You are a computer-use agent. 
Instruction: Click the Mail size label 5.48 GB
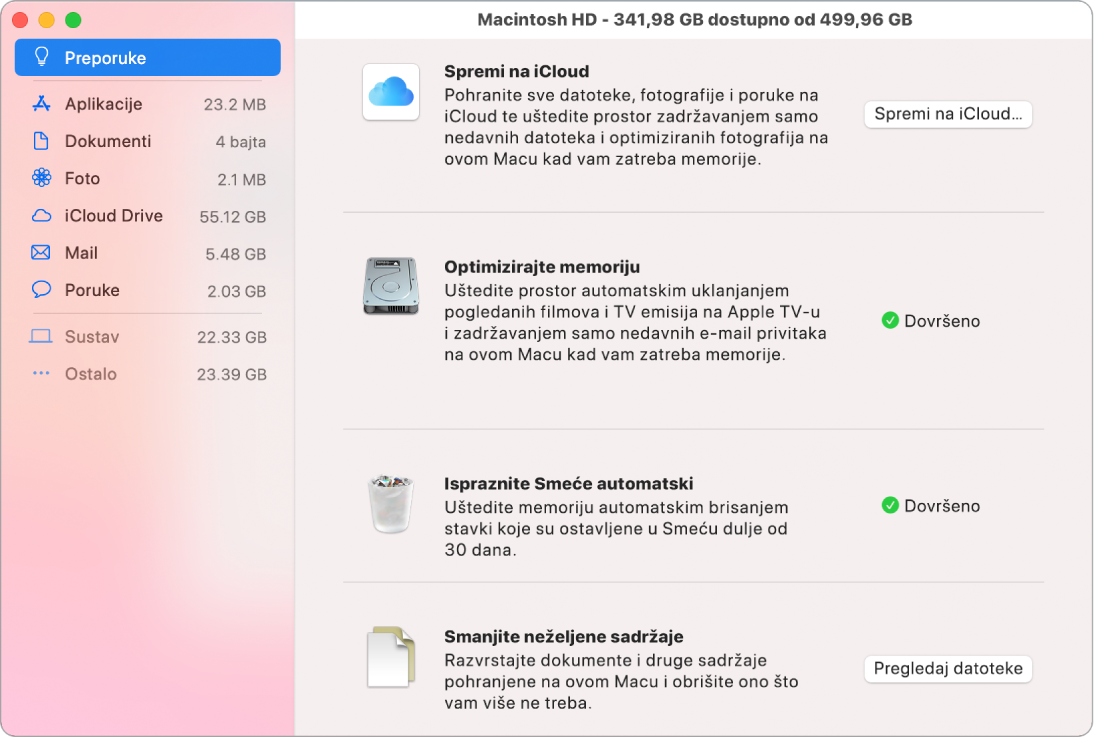click(235, 253)
